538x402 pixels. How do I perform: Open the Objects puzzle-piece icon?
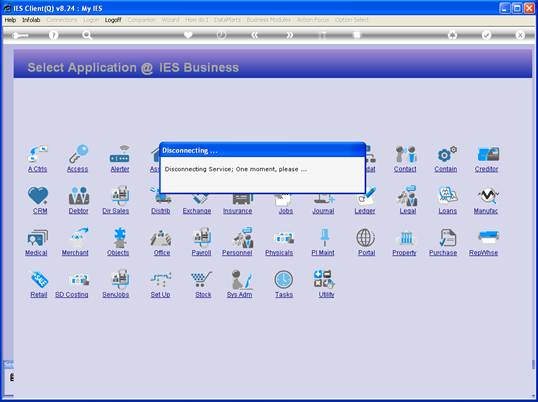120,237
